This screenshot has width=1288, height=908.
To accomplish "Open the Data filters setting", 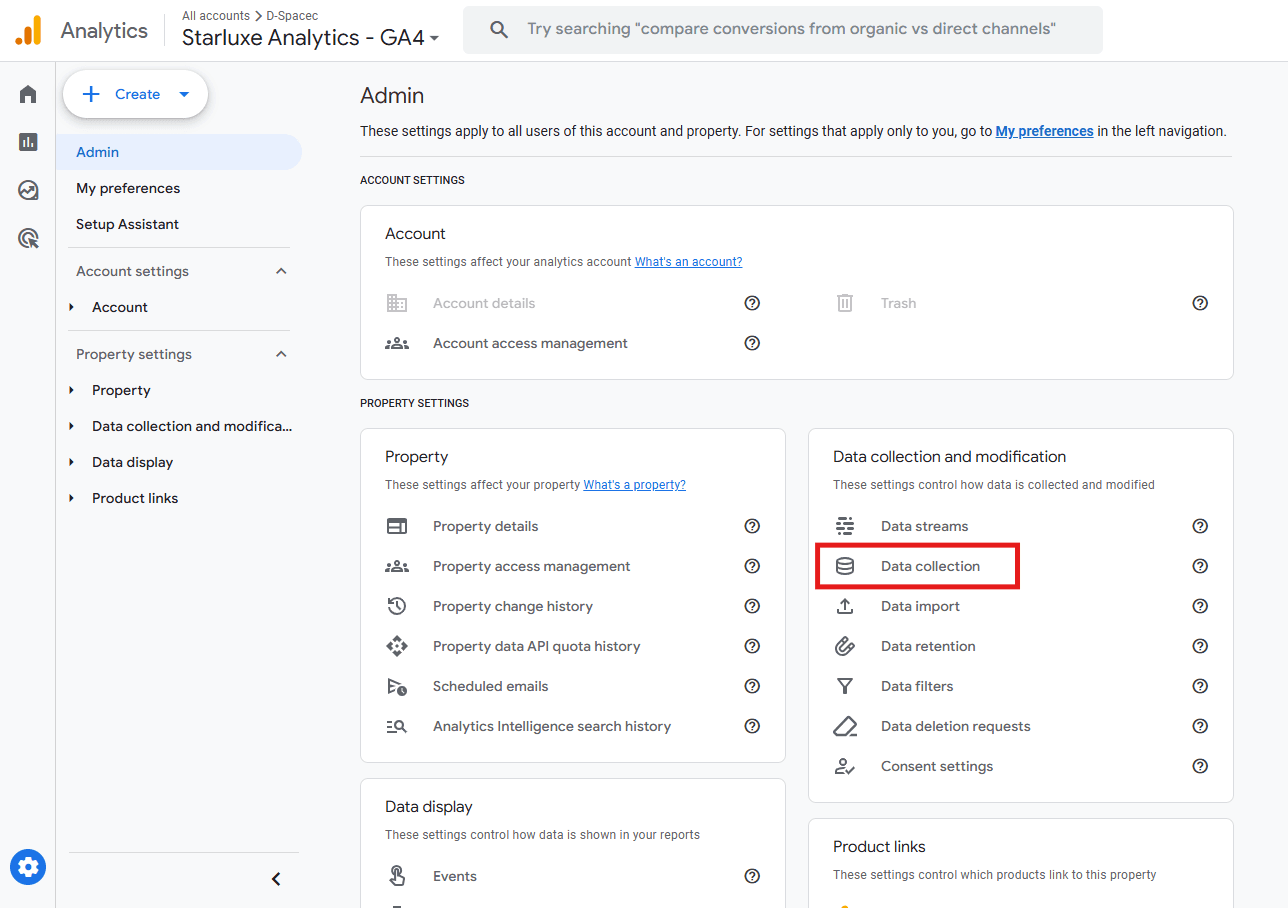I will 917,686.
